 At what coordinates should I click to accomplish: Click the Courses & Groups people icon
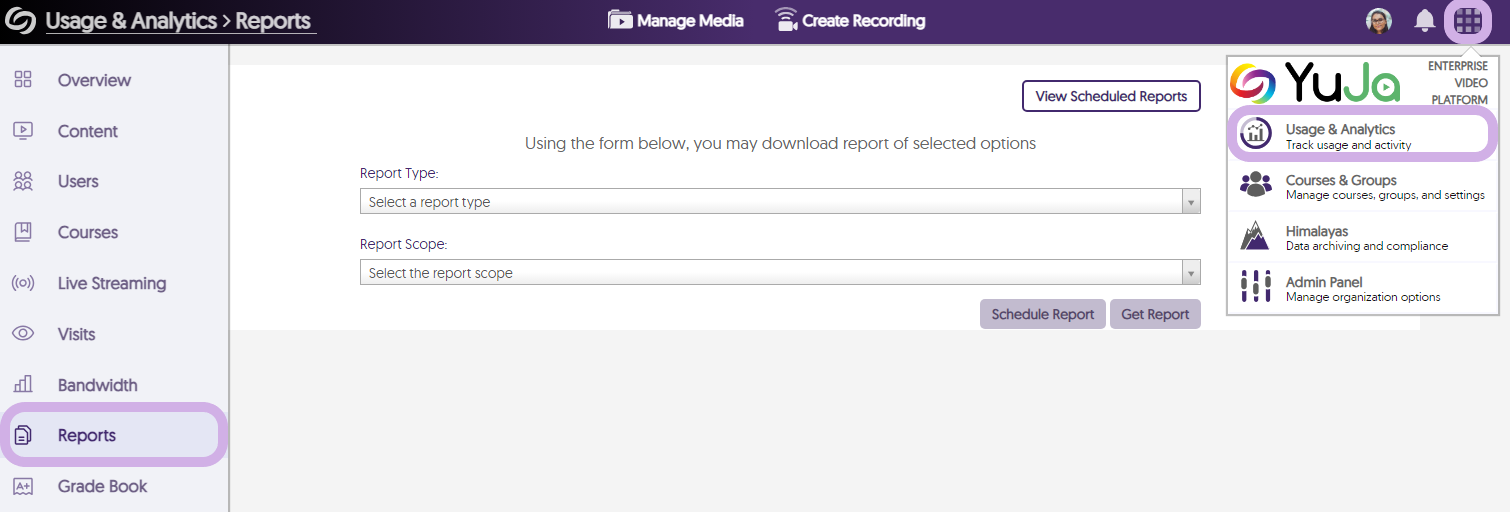click(1255, 186)
